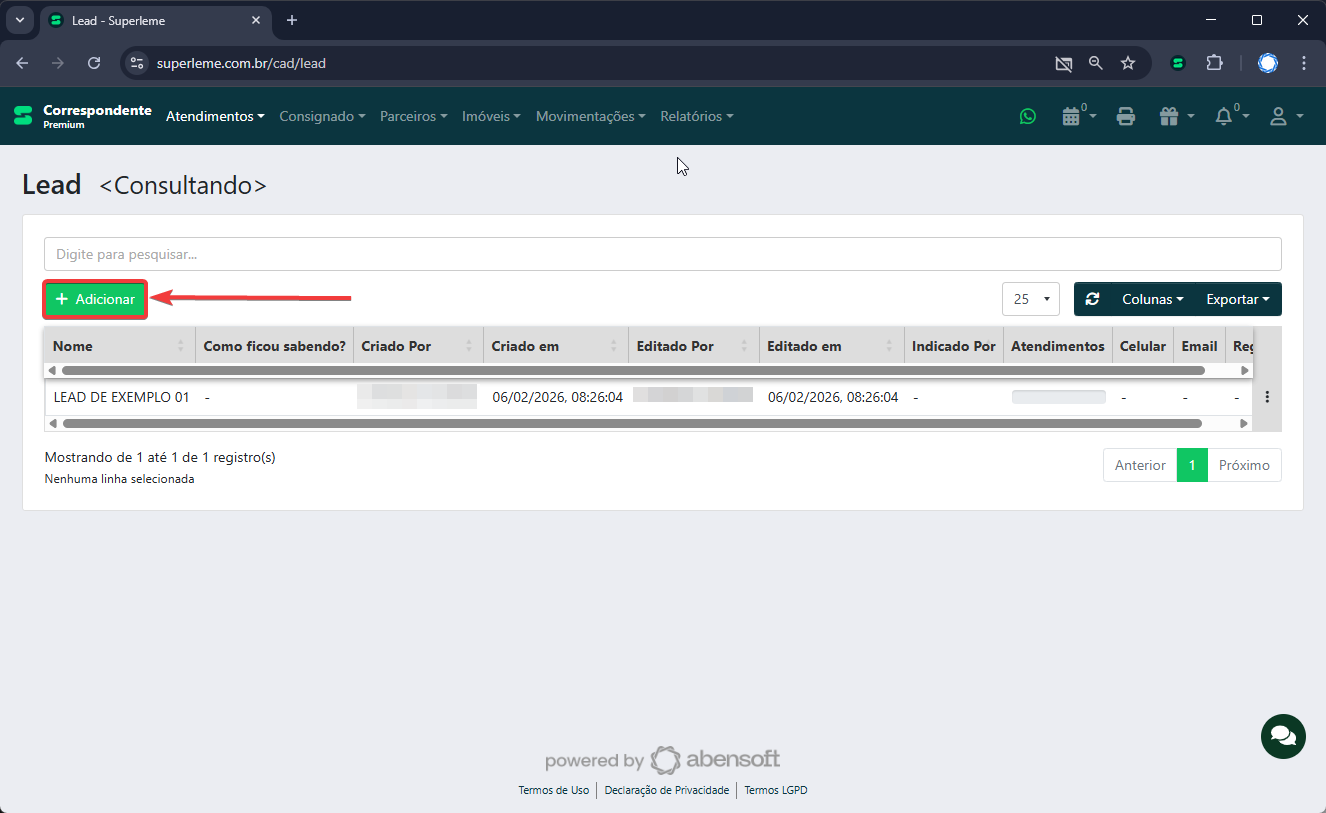1326x813 pixels.
Task: Click the refresh table icon button
Action: tap(1092, 299)
